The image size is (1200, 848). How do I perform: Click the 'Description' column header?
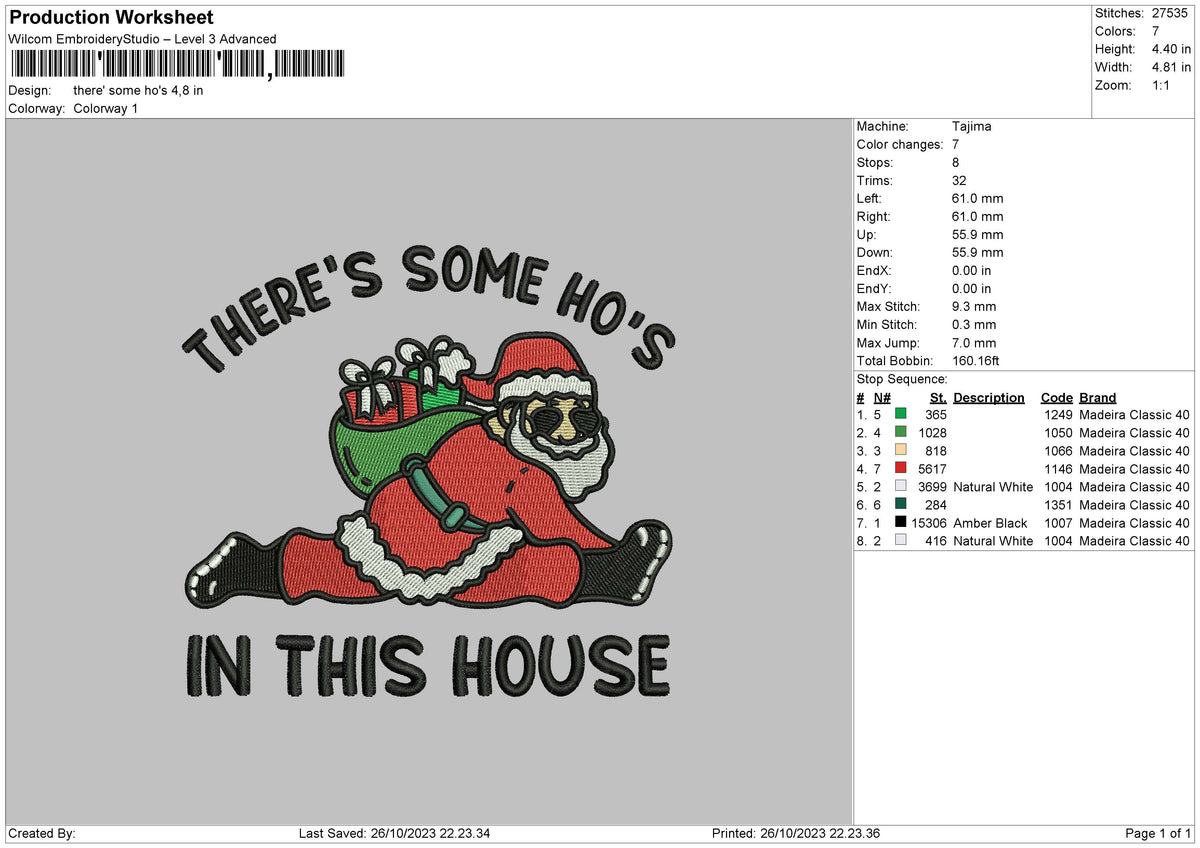click(x=989, y=397)
